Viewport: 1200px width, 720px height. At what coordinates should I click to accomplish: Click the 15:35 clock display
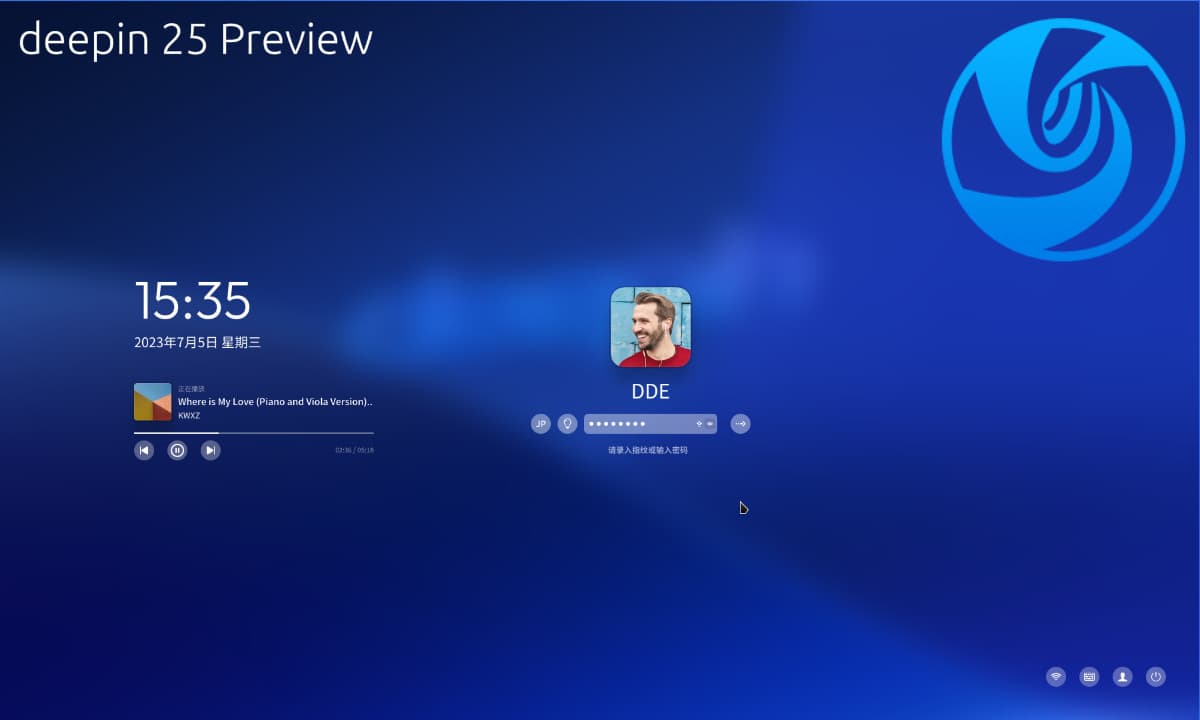192,300
